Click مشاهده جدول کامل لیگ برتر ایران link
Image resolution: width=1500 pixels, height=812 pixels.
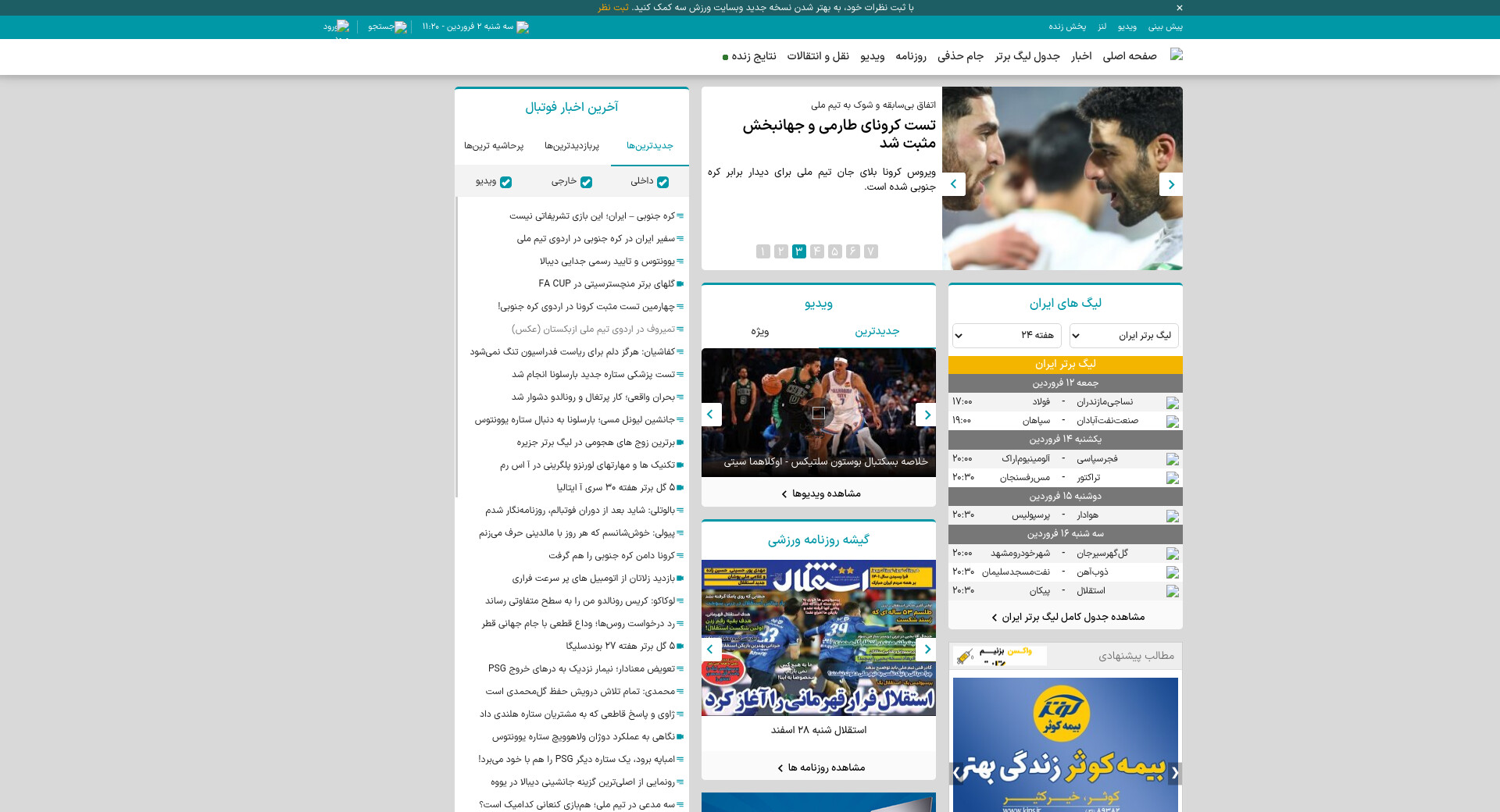(1068, 617)
